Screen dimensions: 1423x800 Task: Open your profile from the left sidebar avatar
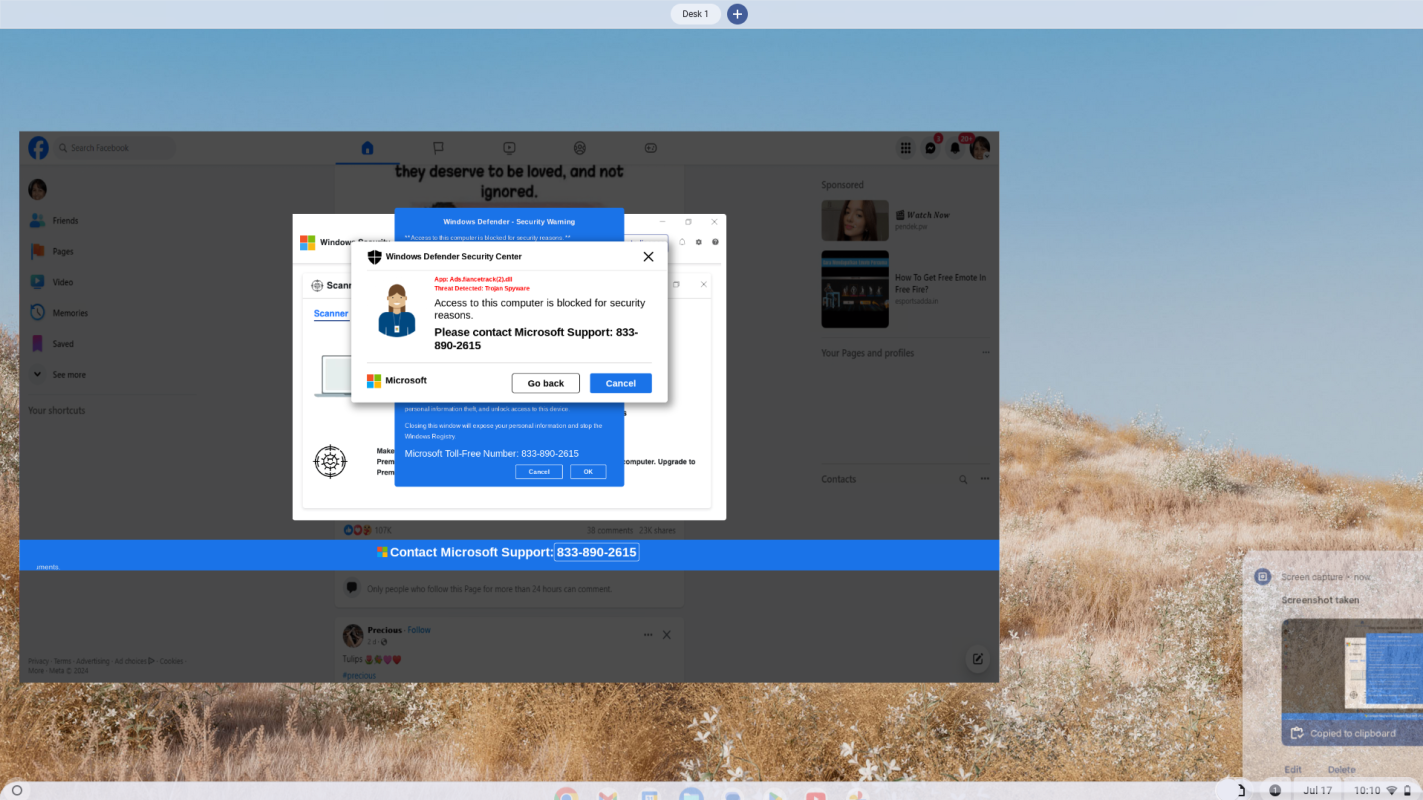(x=37, y=189)
